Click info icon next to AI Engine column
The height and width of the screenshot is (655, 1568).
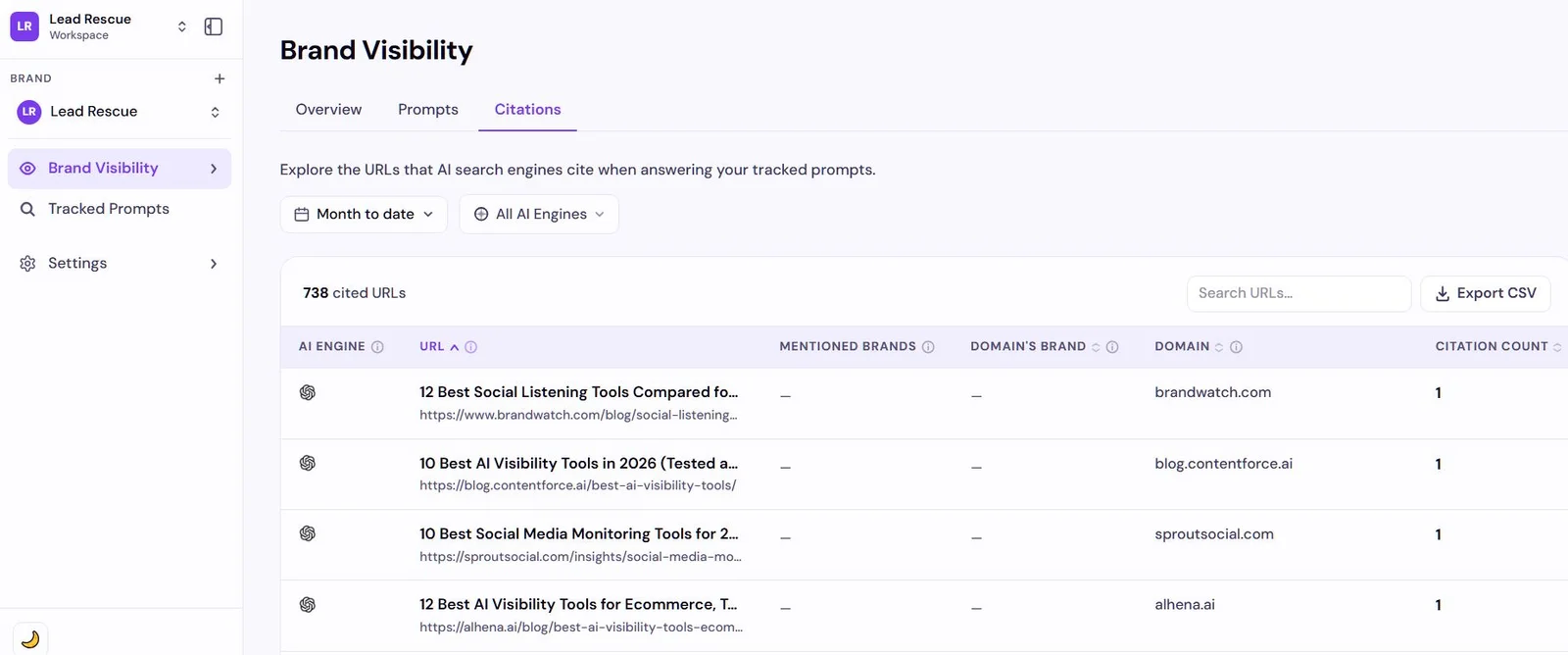point(377,347)
